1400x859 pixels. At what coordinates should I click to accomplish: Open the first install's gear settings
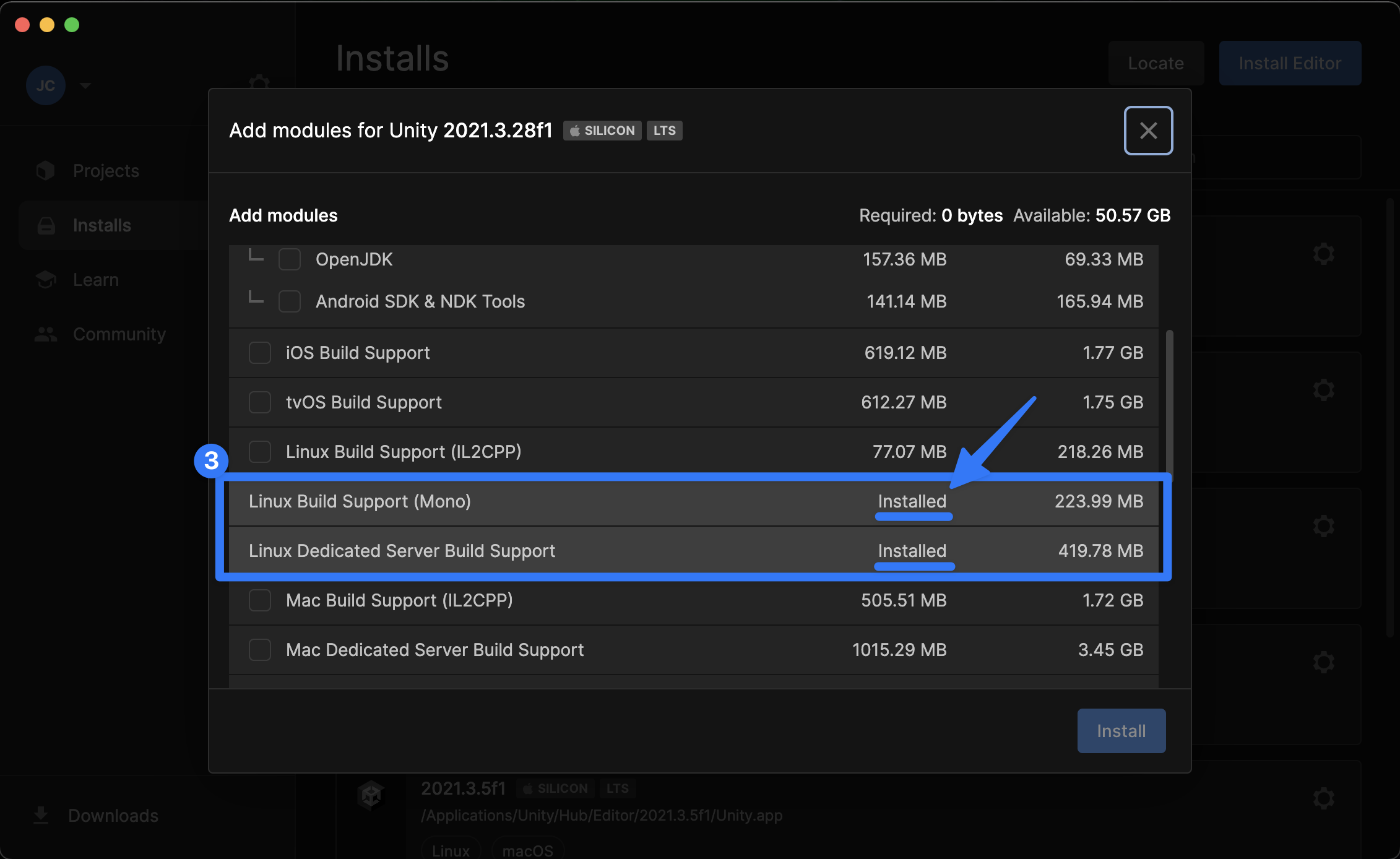[1323, 254]
